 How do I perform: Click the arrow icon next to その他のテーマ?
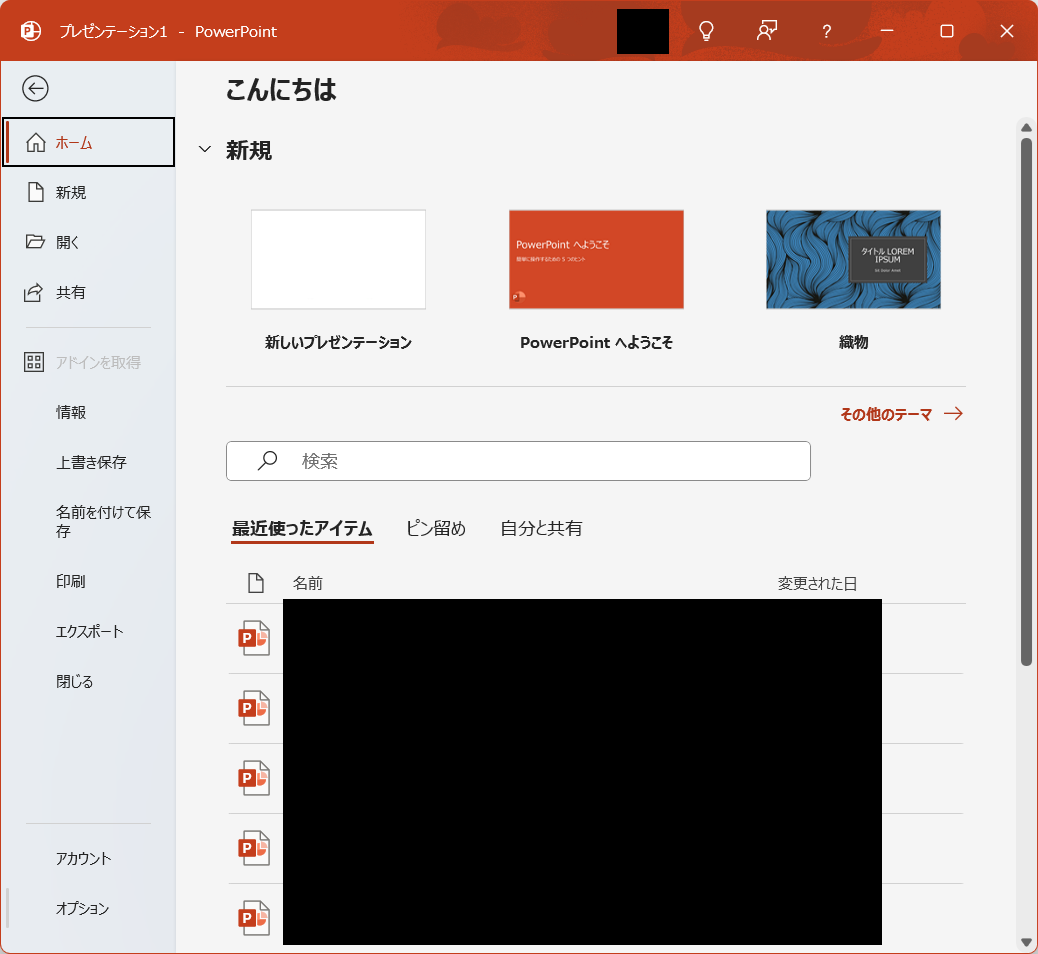953,414
